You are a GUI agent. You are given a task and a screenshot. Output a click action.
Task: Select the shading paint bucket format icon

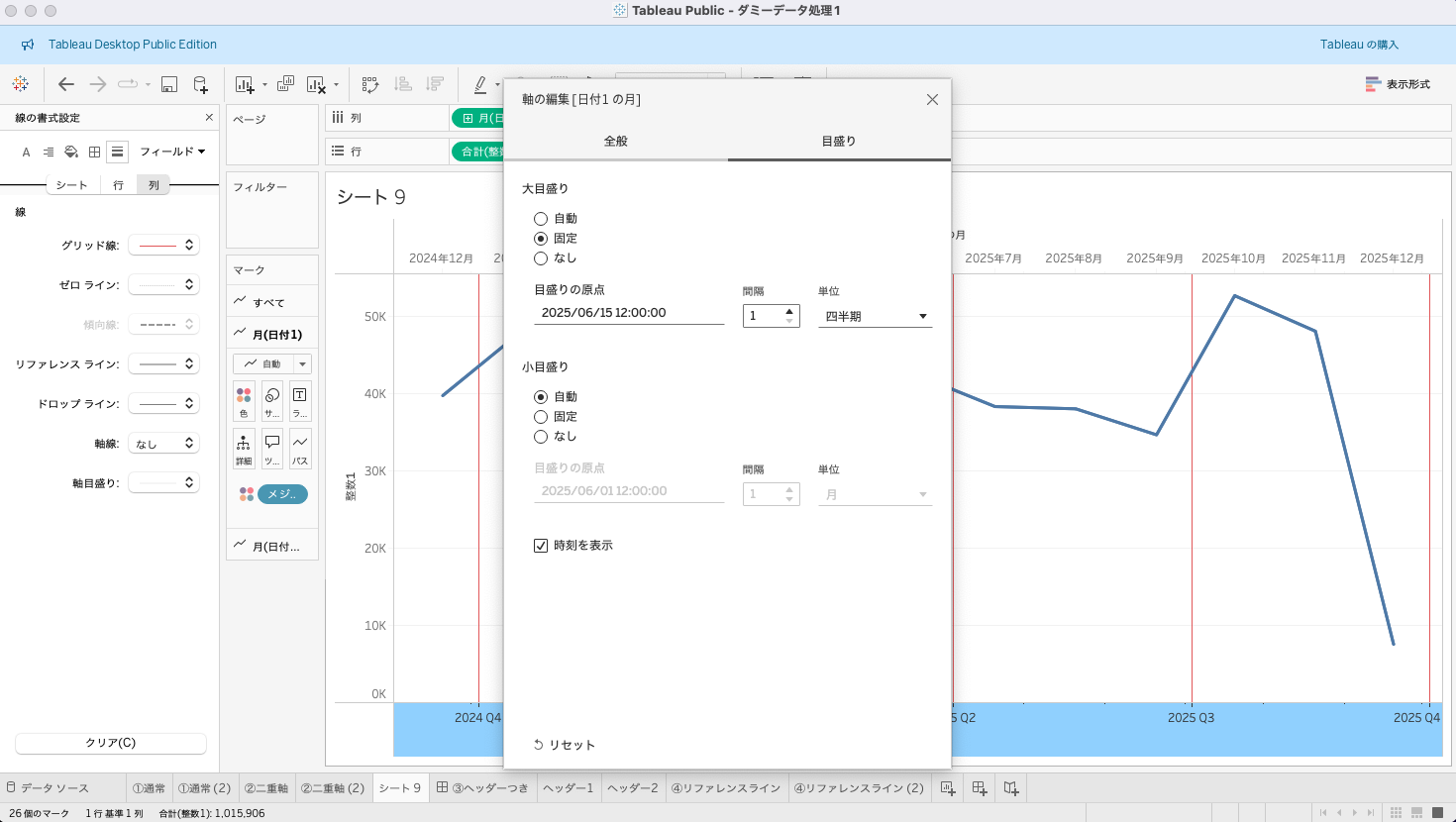pos(71,152)
